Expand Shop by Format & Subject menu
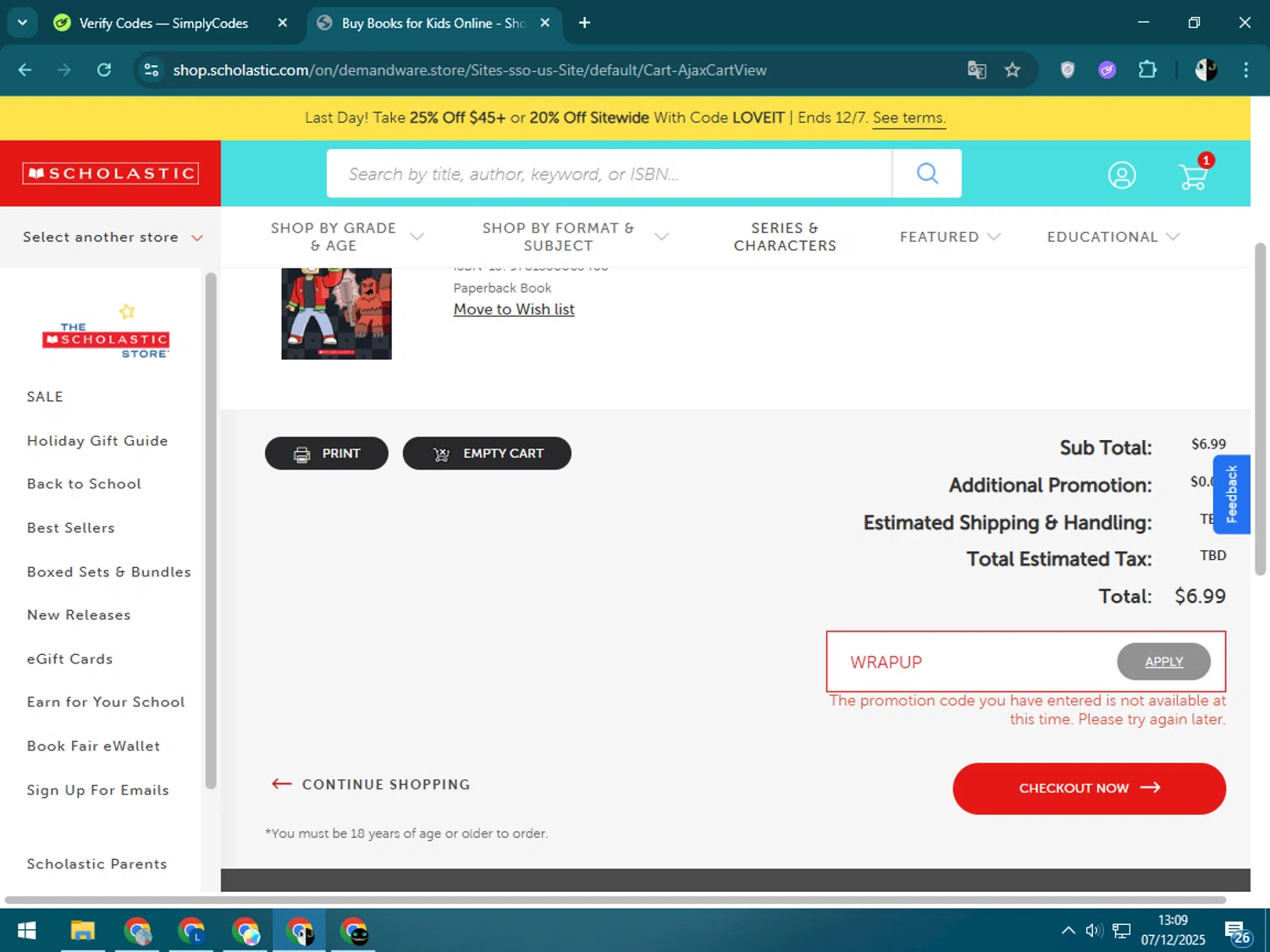The height and width of the screenshot is (952, 1270). pos(575,237)
